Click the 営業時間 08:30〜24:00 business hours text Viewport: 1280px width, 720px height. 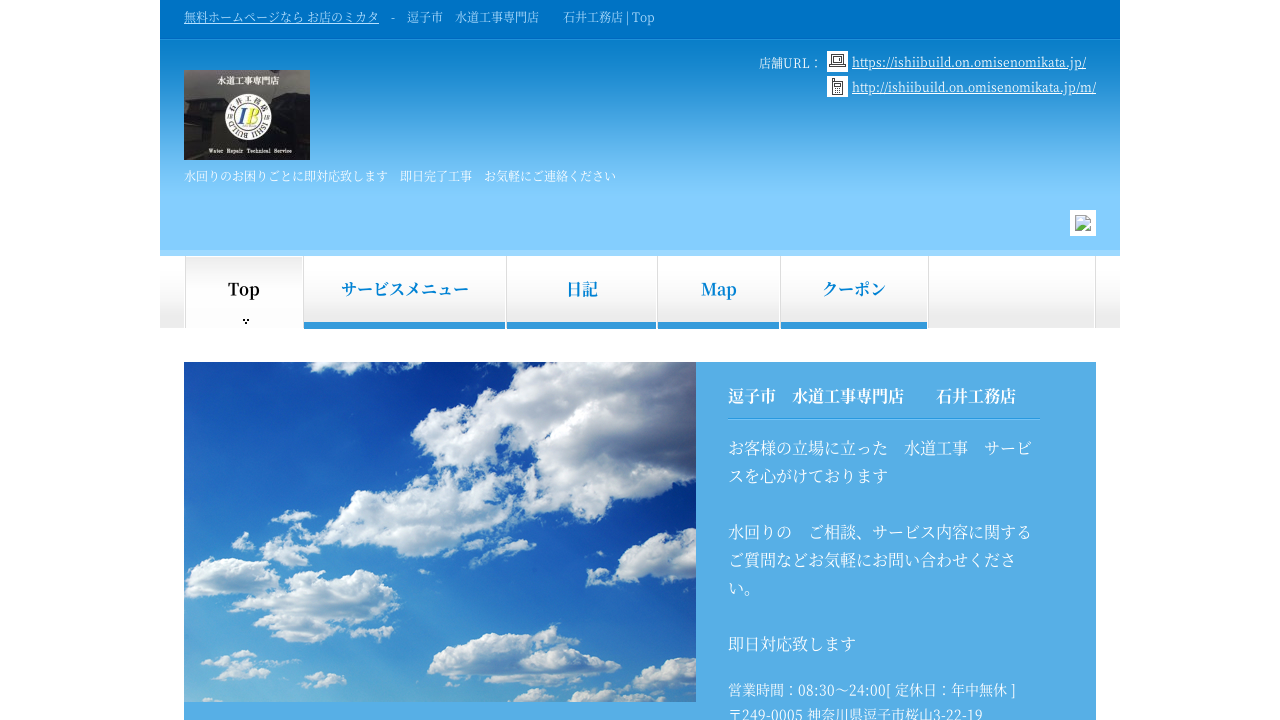[871, 690]
